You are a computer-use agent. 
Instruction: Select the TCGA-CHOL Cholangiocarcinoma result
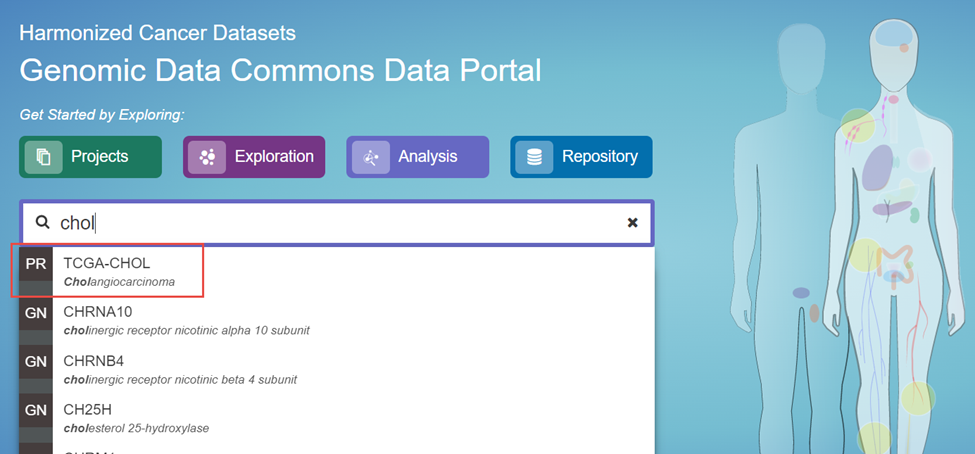120,271
